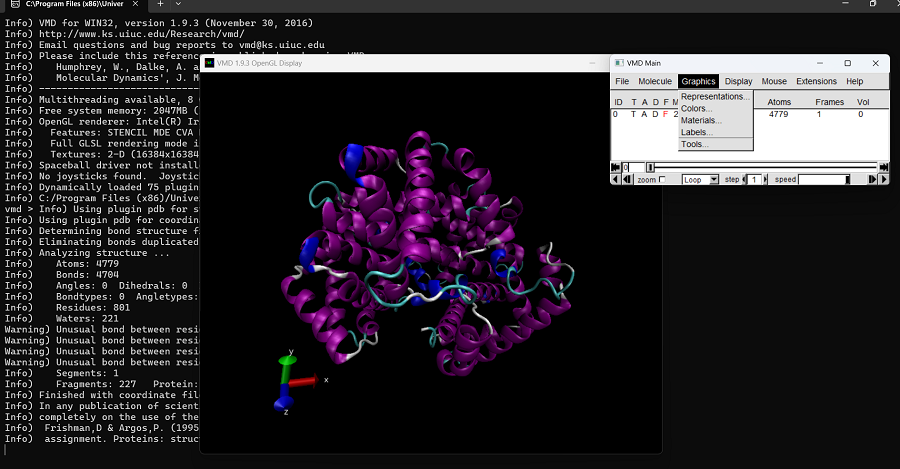Image resolution: width=900 pixels, height=469 pixels.
Task: Click the Vol column header
Action: (863, 102)
